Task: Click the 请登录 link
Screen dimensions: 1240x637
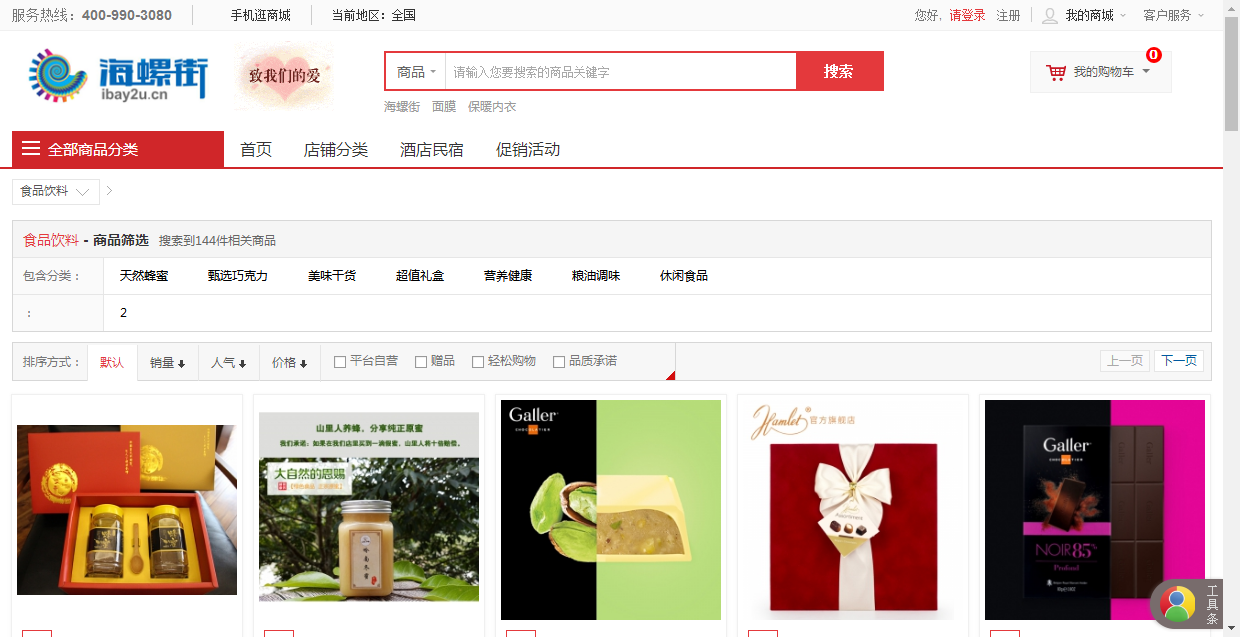Action: 967,15
